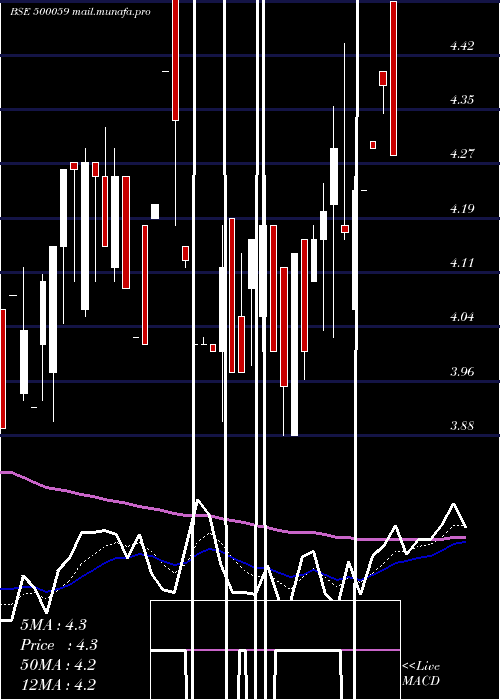
Task: Click the 4.19 price axis label
Action: tap(462, 208)
